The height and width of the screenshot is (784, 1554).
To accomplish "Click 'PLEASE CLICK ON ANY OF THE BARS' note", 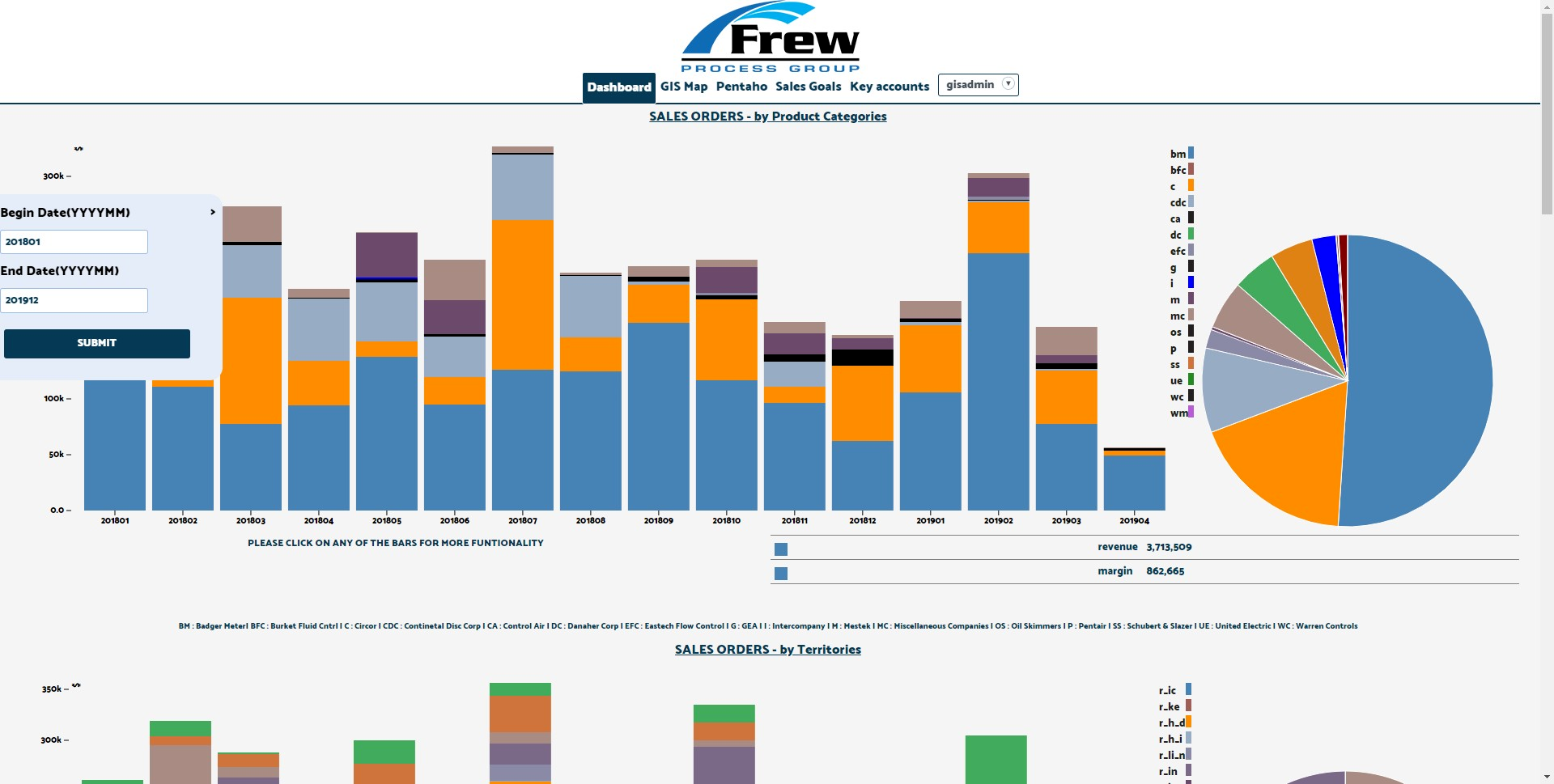I will (396, 543).
